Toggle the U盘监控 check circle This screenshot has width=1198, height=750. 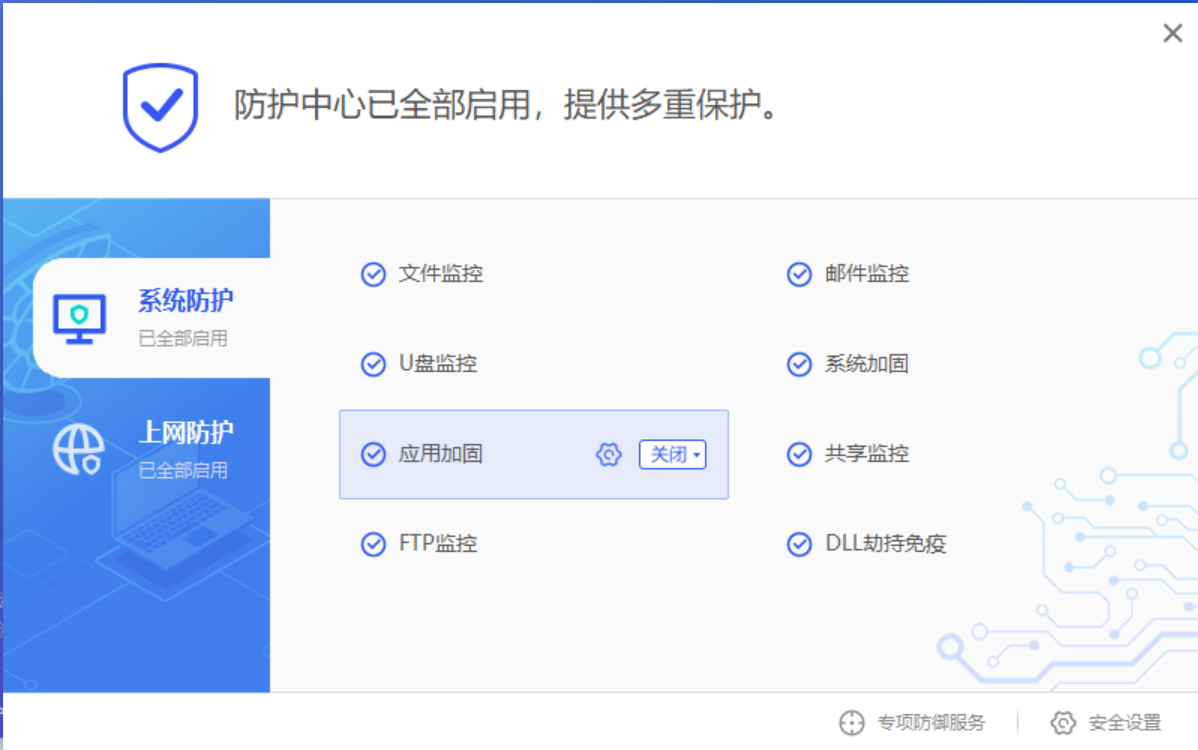click(373, 364)
